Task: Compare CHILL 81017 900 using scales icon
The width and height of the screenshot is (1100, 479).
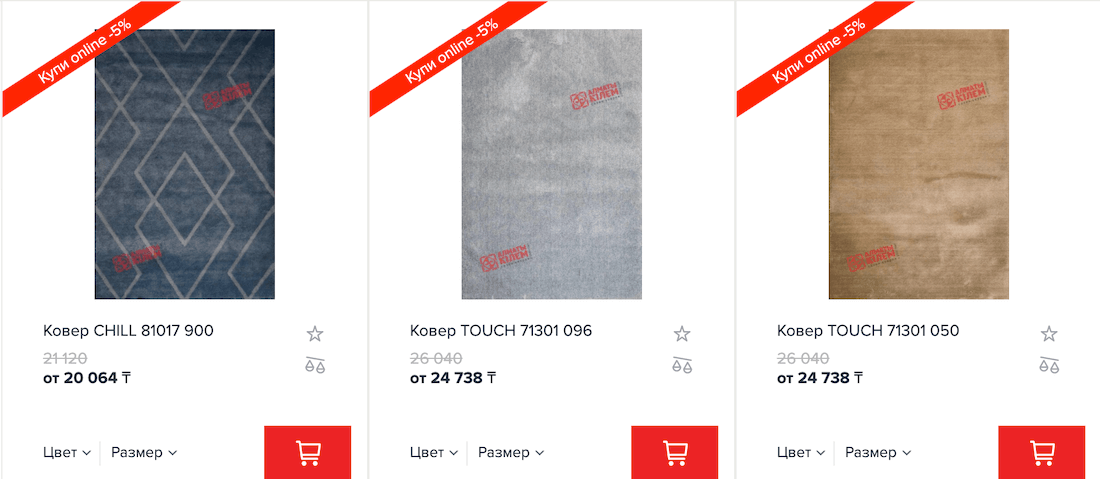Action: [315, 365]
